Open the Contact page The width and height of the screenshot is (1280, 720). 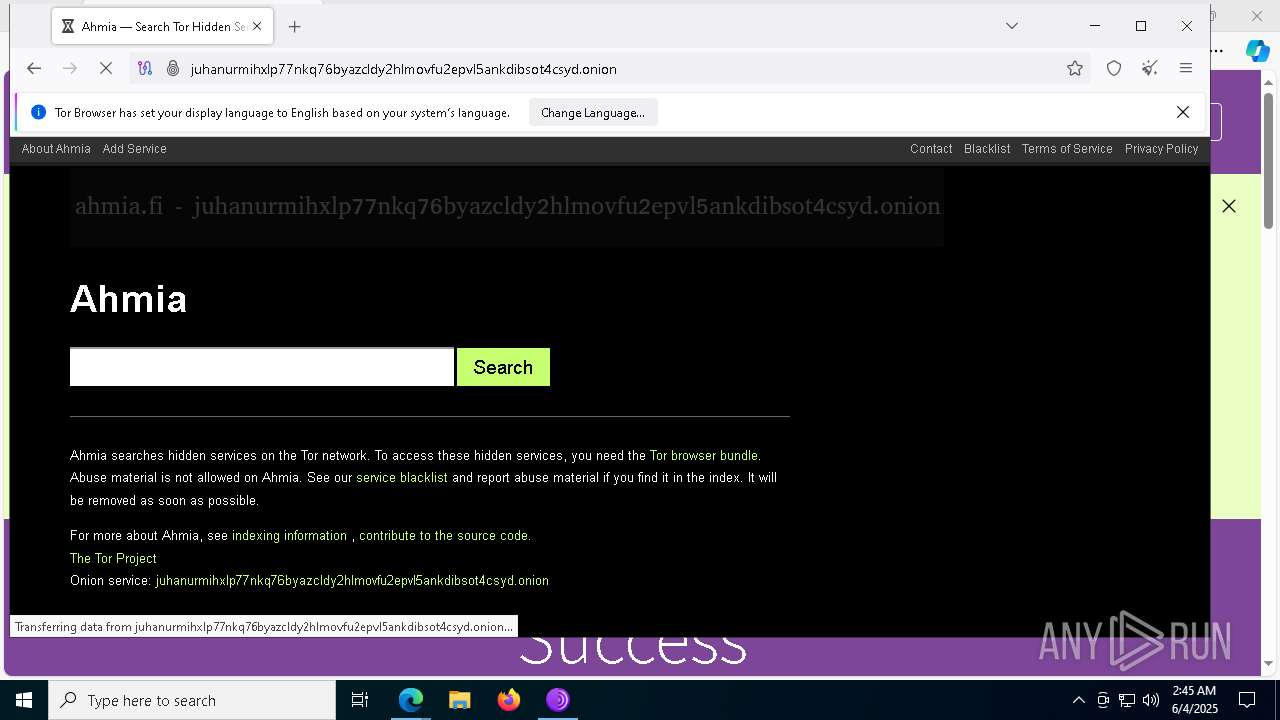[931, 149]
